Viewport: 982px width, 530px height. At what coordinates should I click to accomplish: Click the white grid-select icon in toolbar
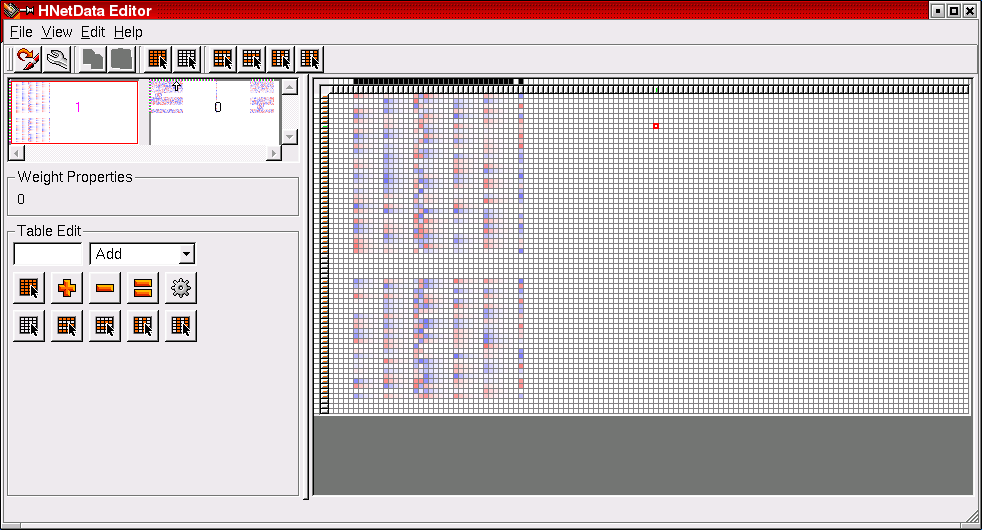[187, 59]
